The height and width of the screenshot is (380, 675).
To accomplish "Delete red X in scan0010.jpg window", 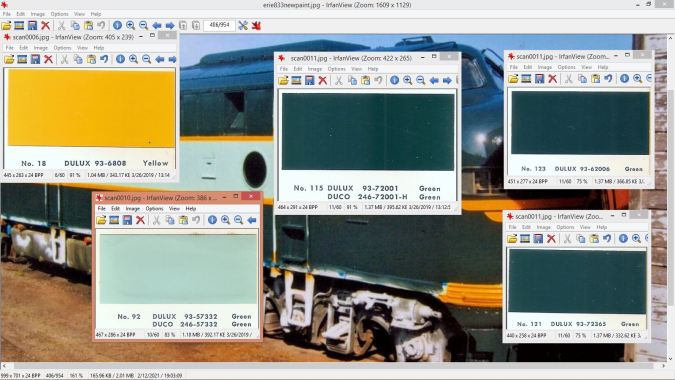I will click(x=140, y=220).
